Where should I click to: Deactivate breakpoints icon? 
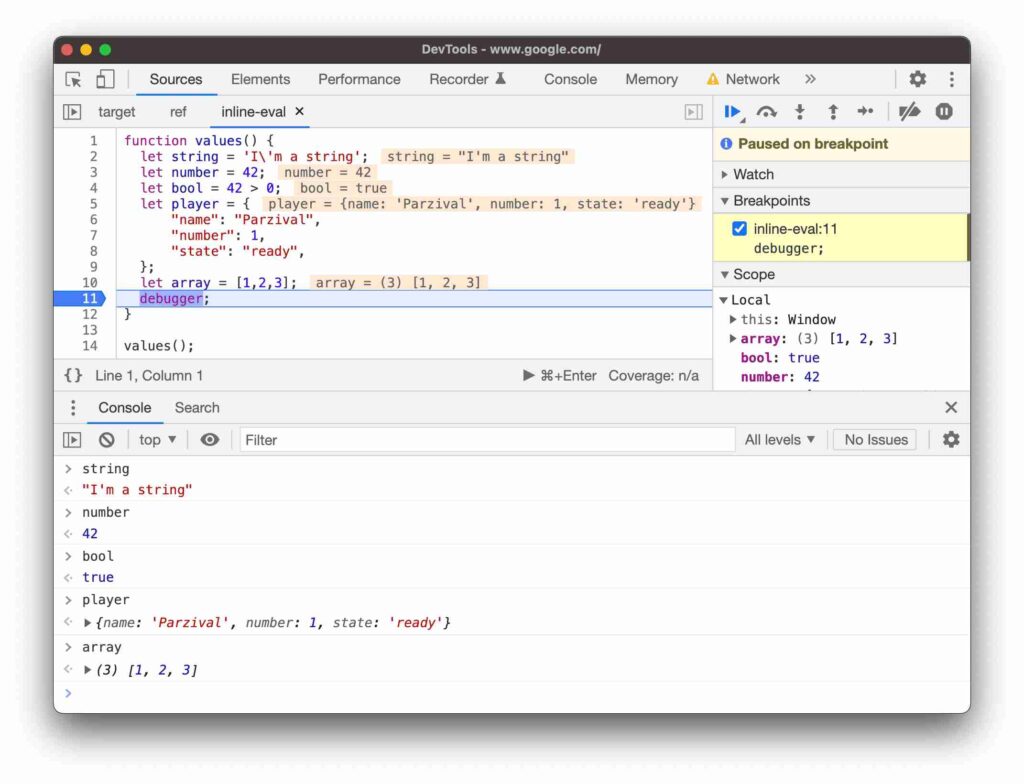tap(909, 112)
